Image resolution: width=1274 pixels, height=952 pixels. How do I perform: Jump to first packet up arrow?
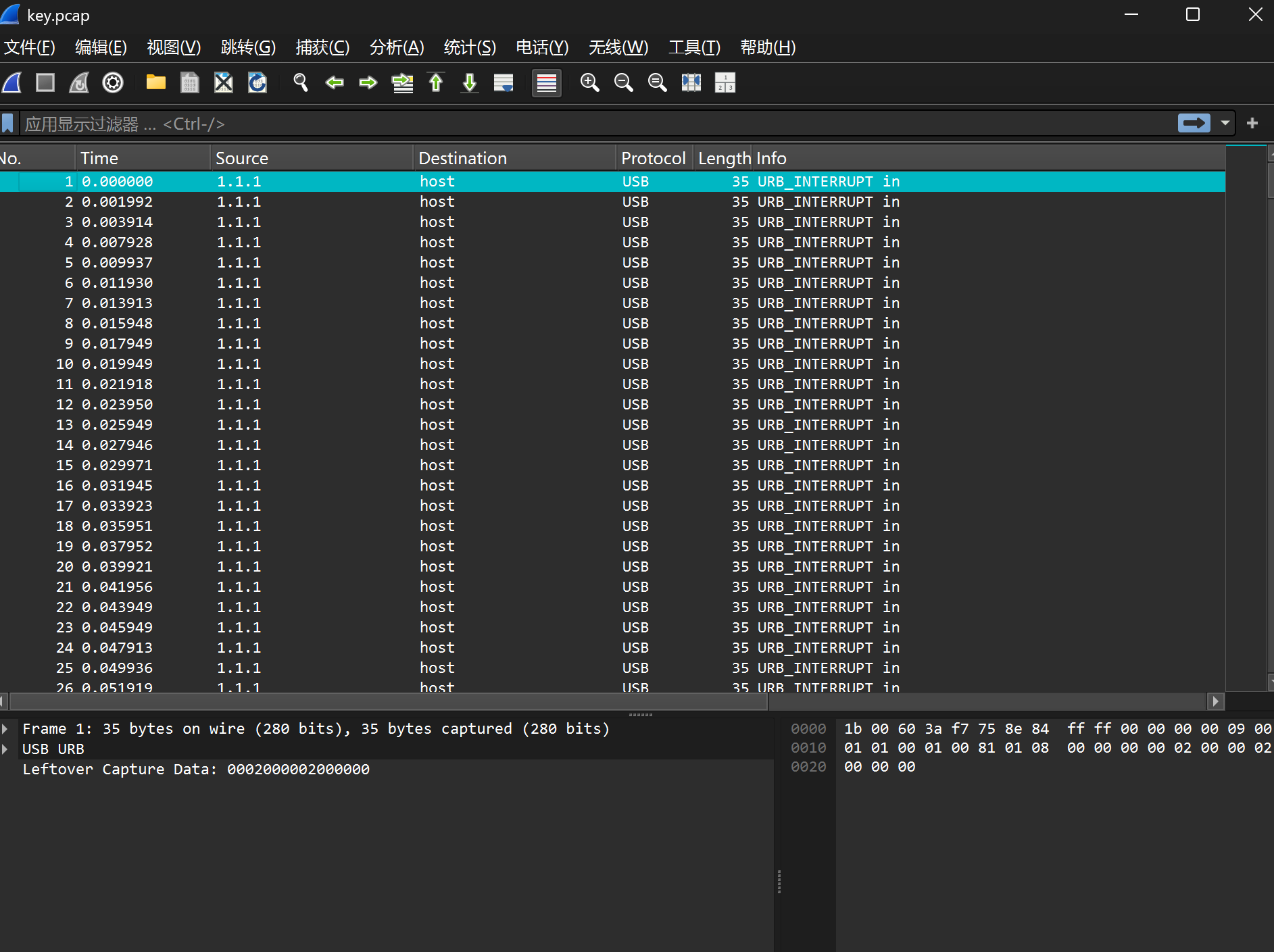436,82
